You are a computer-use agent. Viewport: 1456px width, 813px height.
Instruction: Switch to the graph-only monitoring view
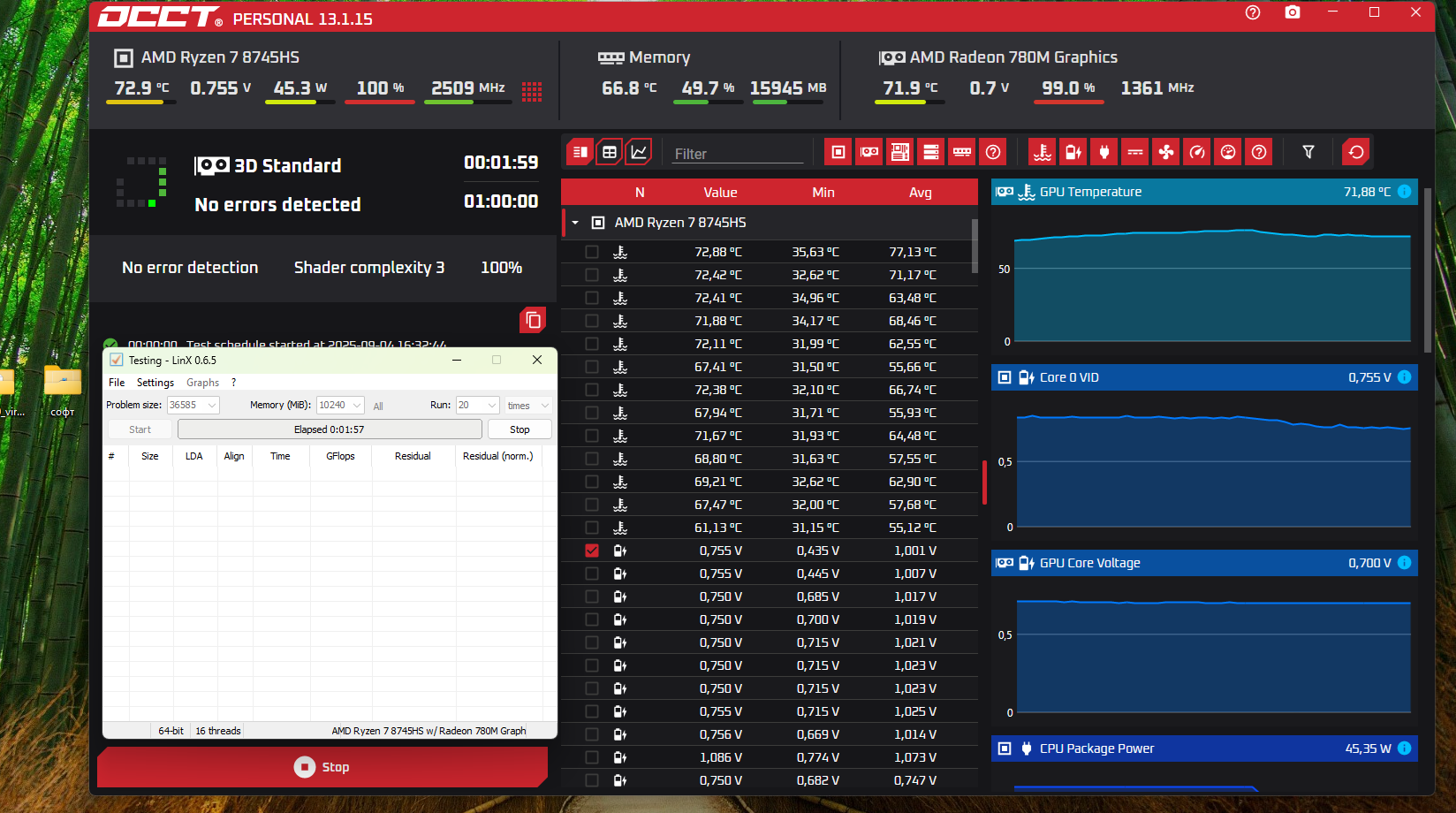coord(639,152)
